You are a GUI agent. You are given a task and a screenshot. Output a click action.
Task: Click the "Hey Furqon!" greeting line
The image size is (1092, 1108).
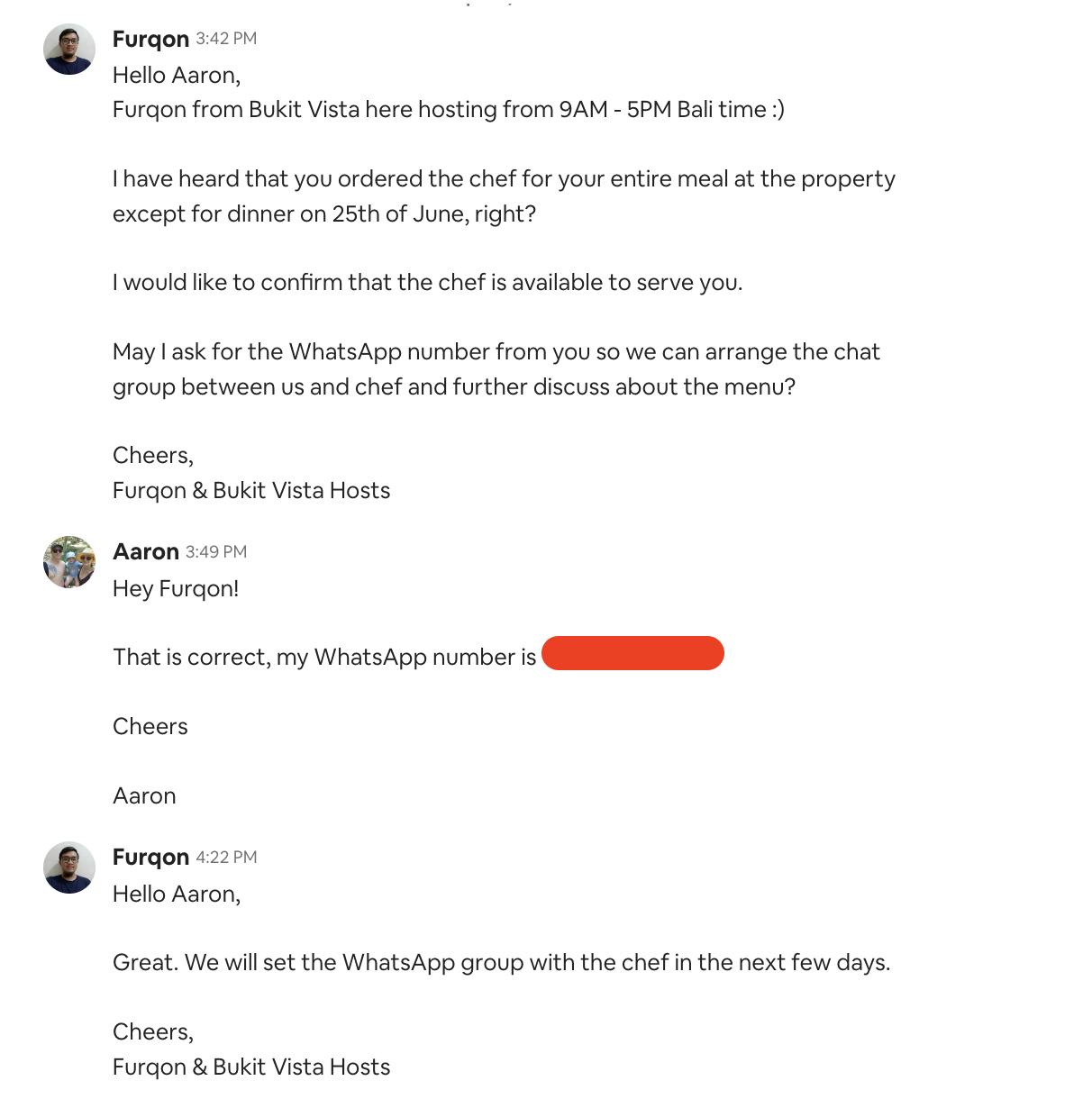coord(176,588)
